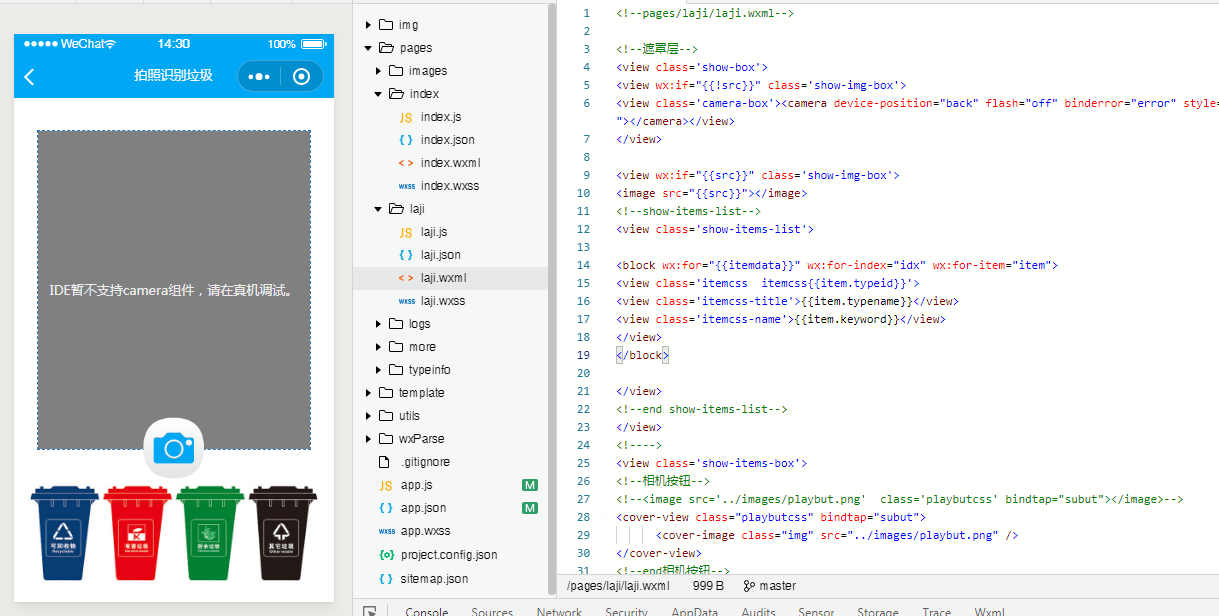The image size is (1219, 616).
Task: Expand the more folder arrow
Action: pyautogui.click(x=379, y=347)
